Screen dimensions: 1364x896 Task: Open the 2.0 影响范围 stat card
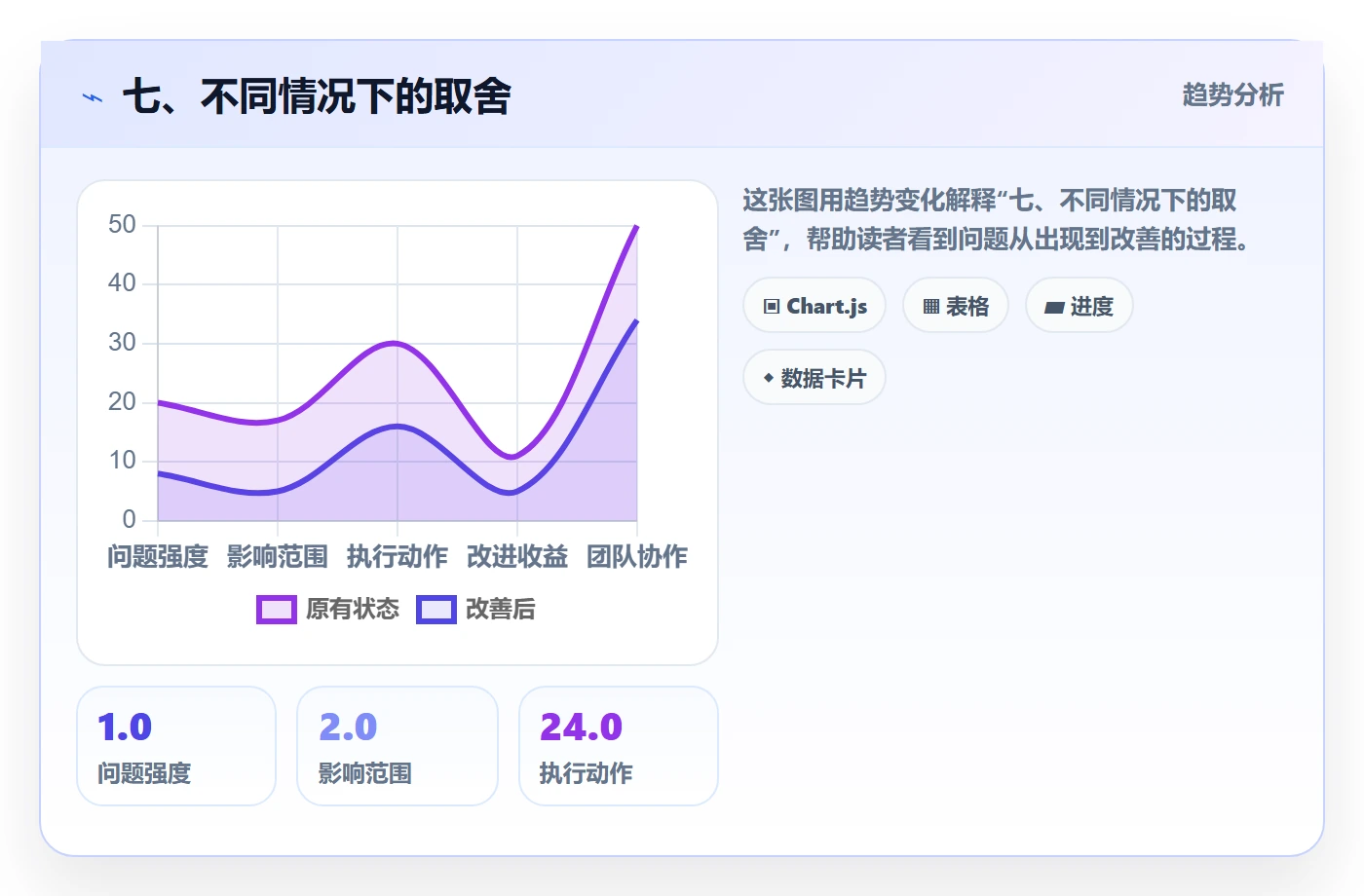(398, 746)
